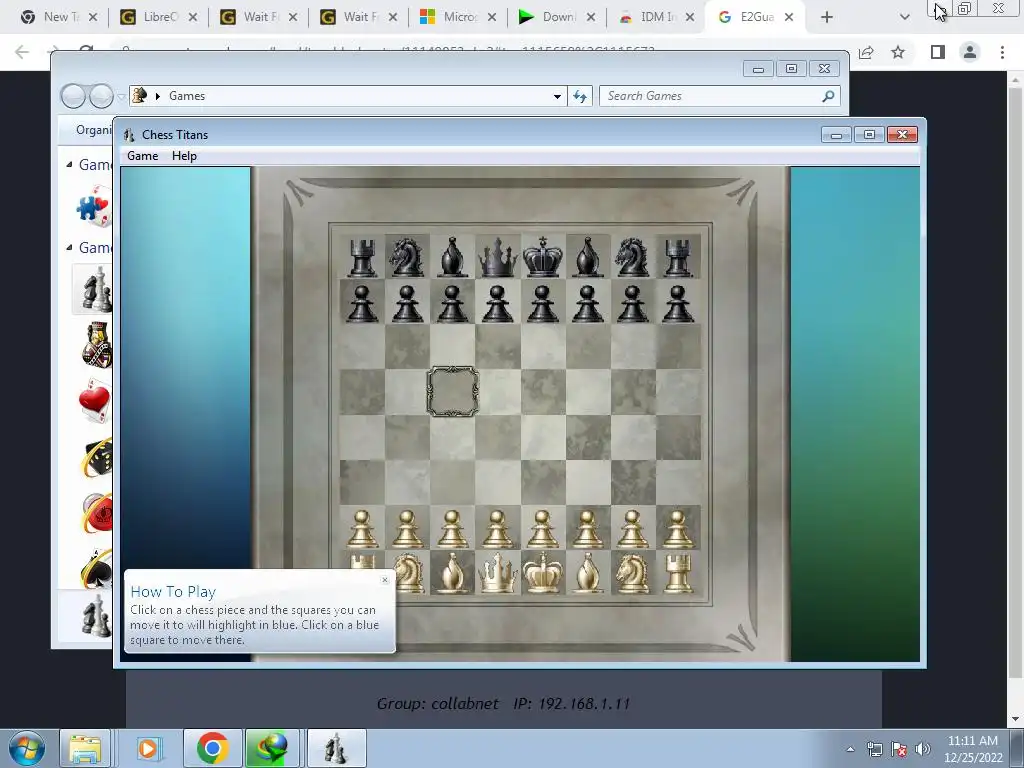Select the black pawn in front of left rook

tap(362, 304)
